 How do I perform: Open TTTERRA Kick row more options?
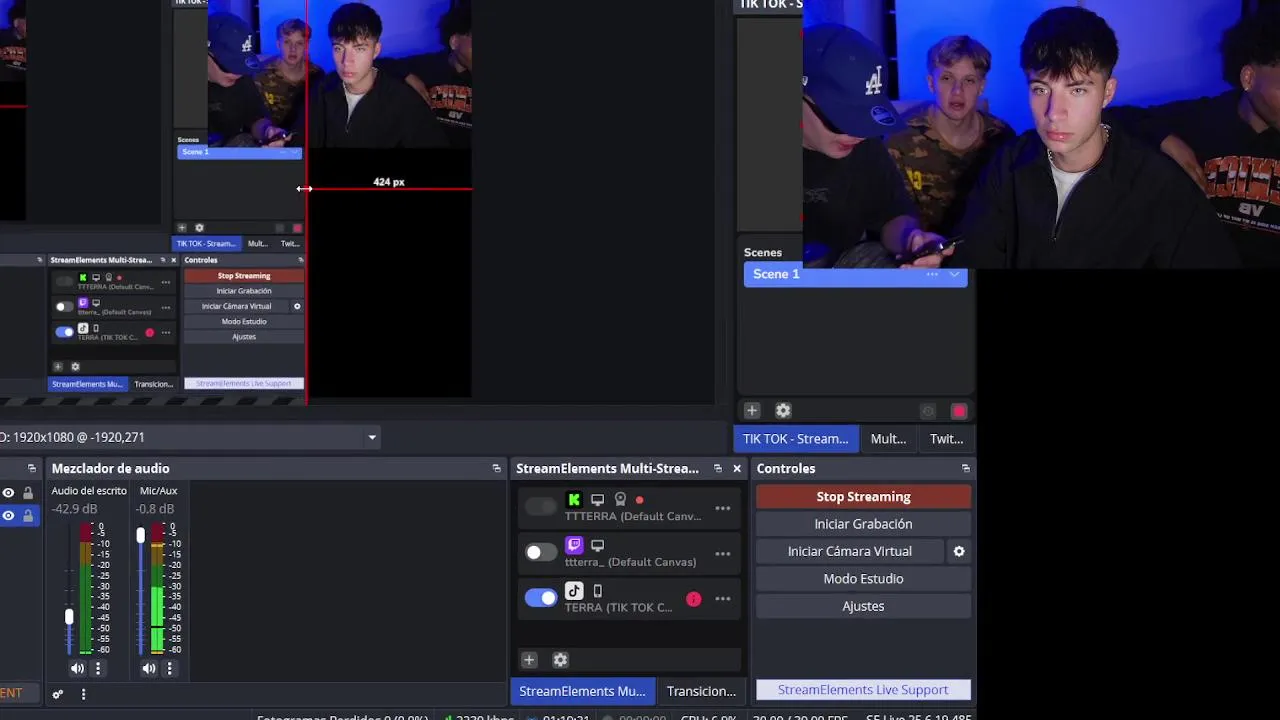(723, 508)
